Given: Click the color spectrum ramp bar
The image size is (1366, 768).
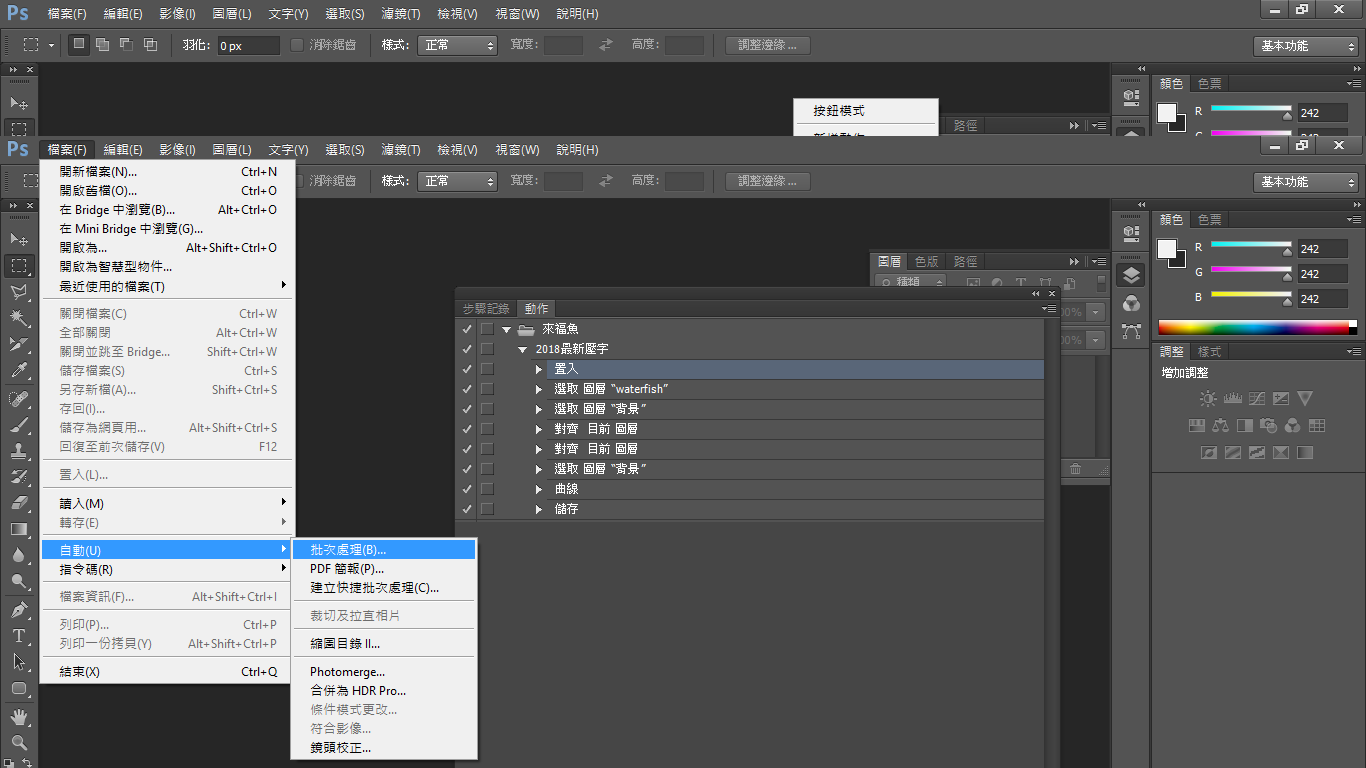Looking at the screenshot, I should pyautogui.click(x=1257, y=327).
